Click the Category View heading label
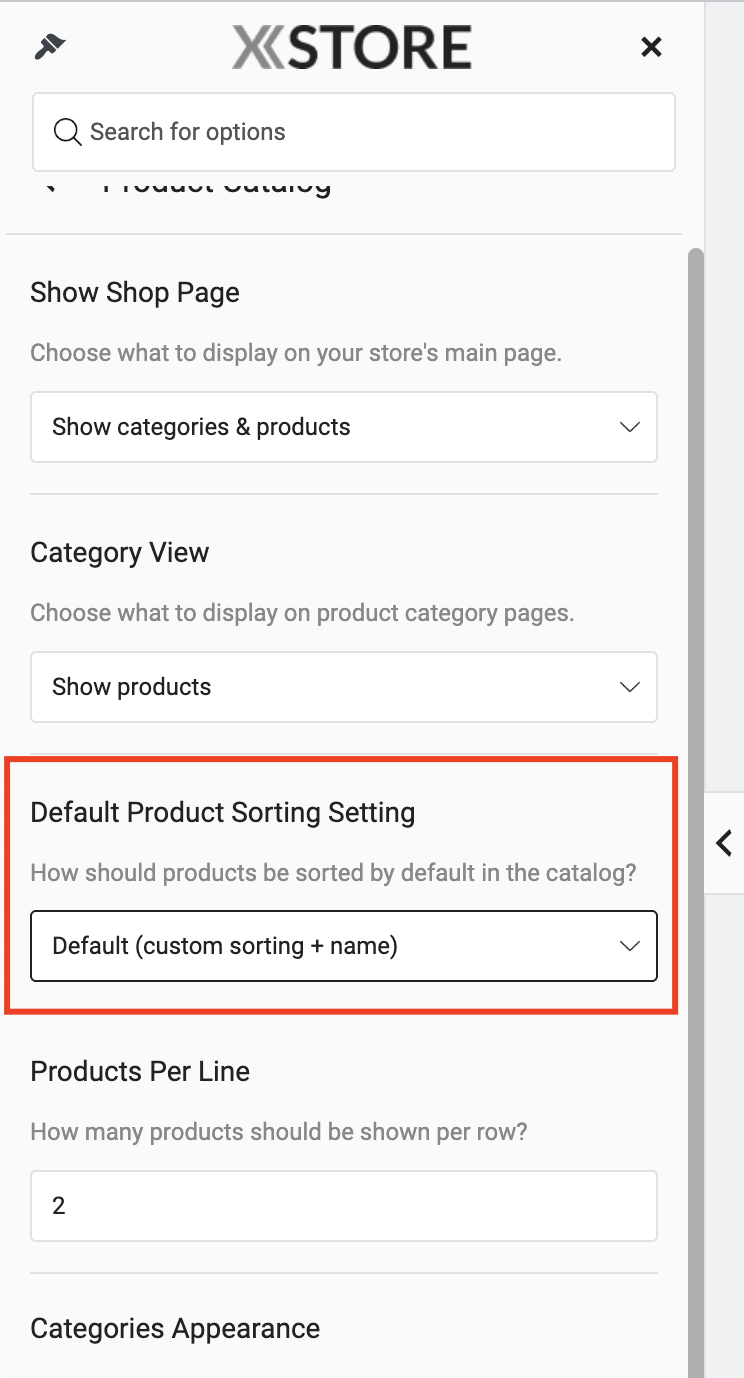This screenshot has height=1378, width=744. tap(120, 553)
